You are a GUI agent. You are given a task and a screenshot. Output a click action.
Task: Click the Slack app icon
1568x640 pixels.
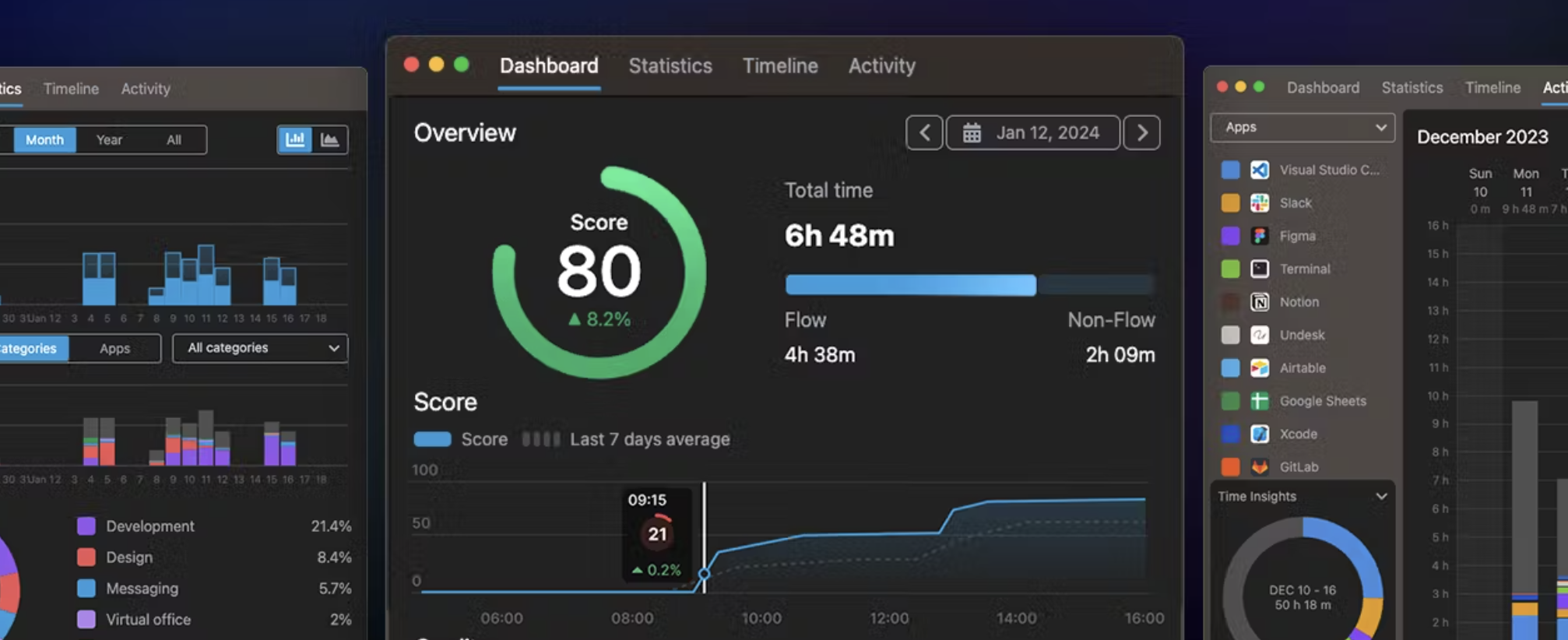pyautogui.click(x=1260, y=203)
